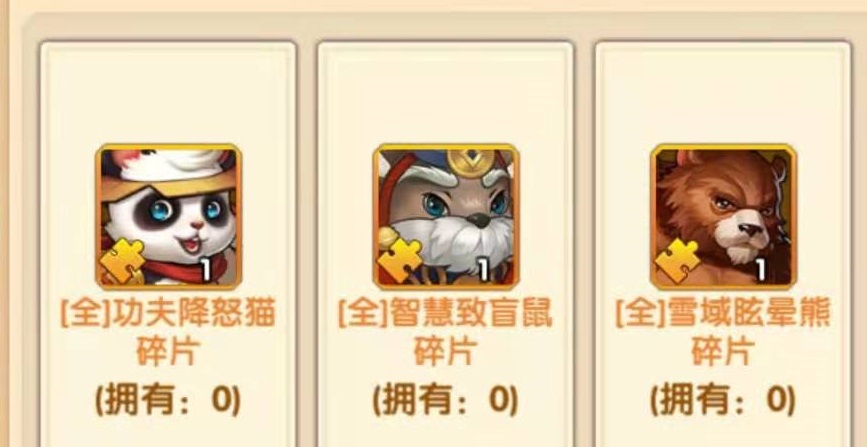Select the brown bear portrait

[x=723, y=216]
